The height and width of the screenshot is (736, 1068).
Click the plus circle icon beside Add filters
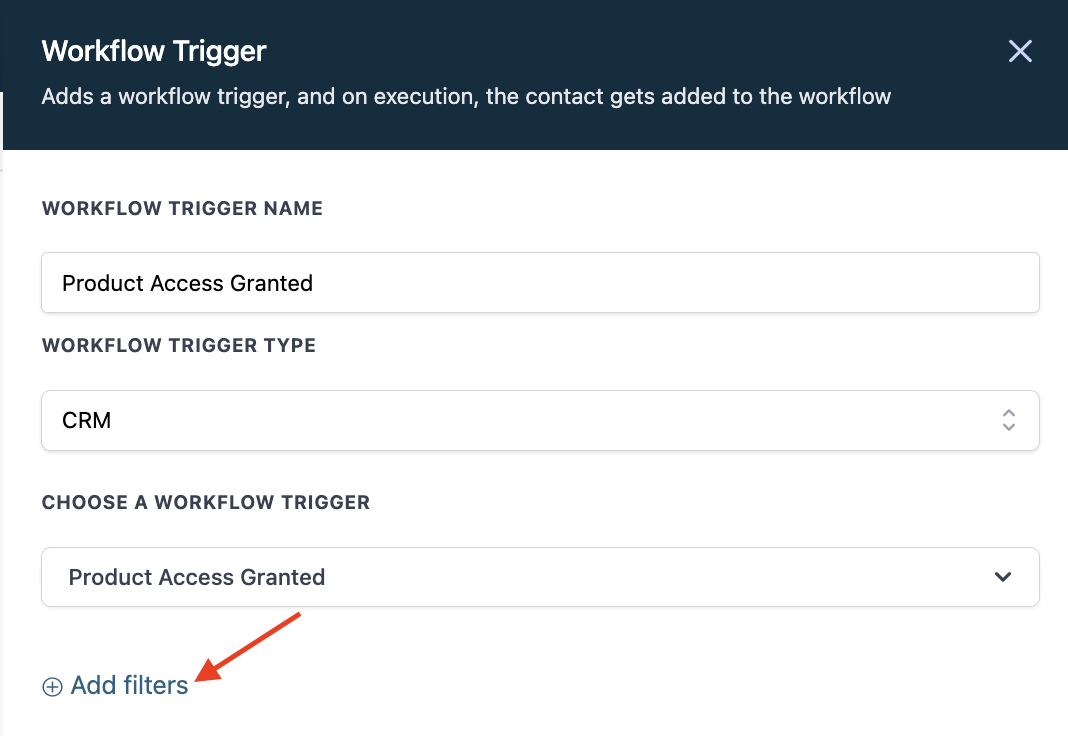coord(52,686)
